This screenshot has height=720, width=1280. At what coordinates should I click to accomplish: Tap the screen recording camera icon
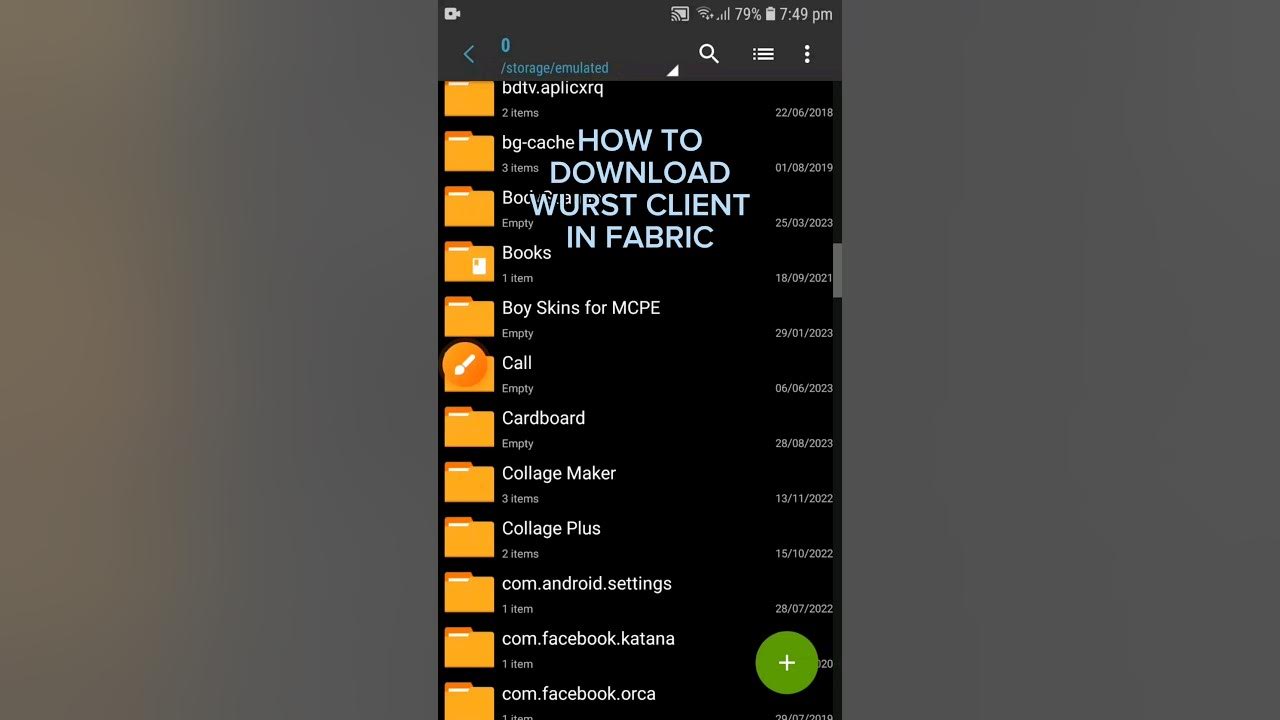452,14
